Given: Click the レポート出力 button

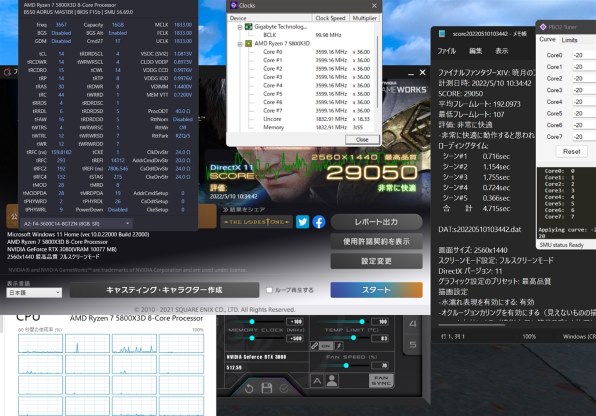Looking at the screenshot, I should 376,222.
